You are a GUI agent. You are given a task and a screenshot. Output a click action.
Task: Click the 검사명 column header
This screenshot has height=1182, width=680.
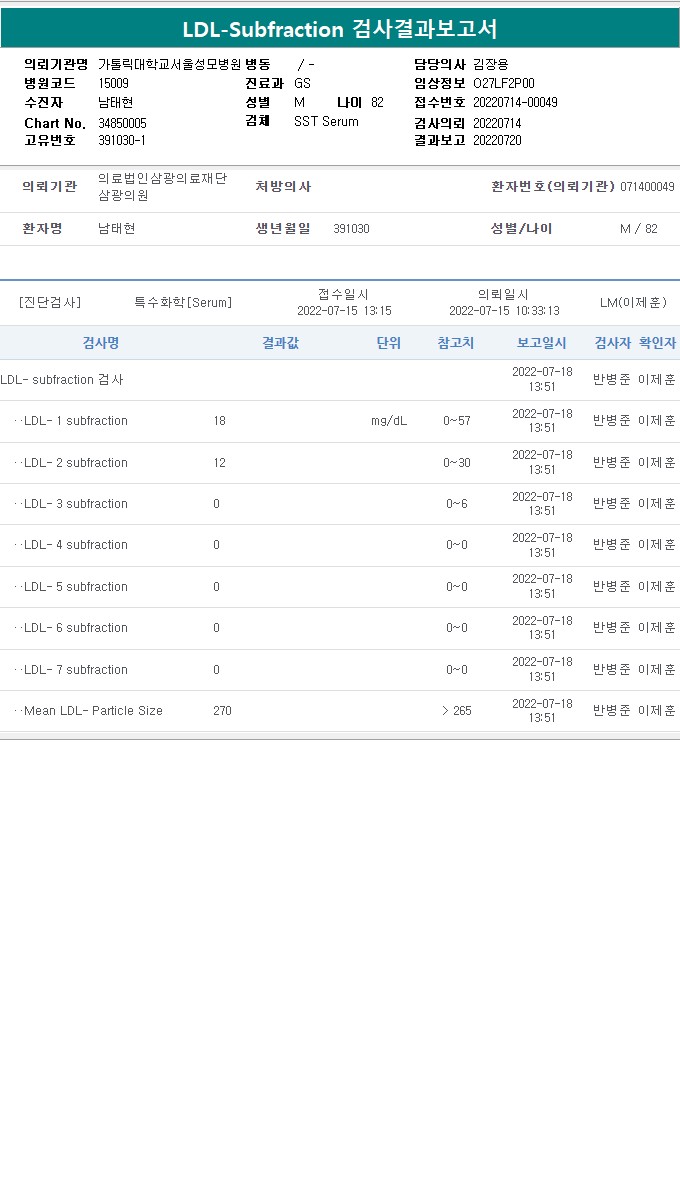(x=101, y=343)
